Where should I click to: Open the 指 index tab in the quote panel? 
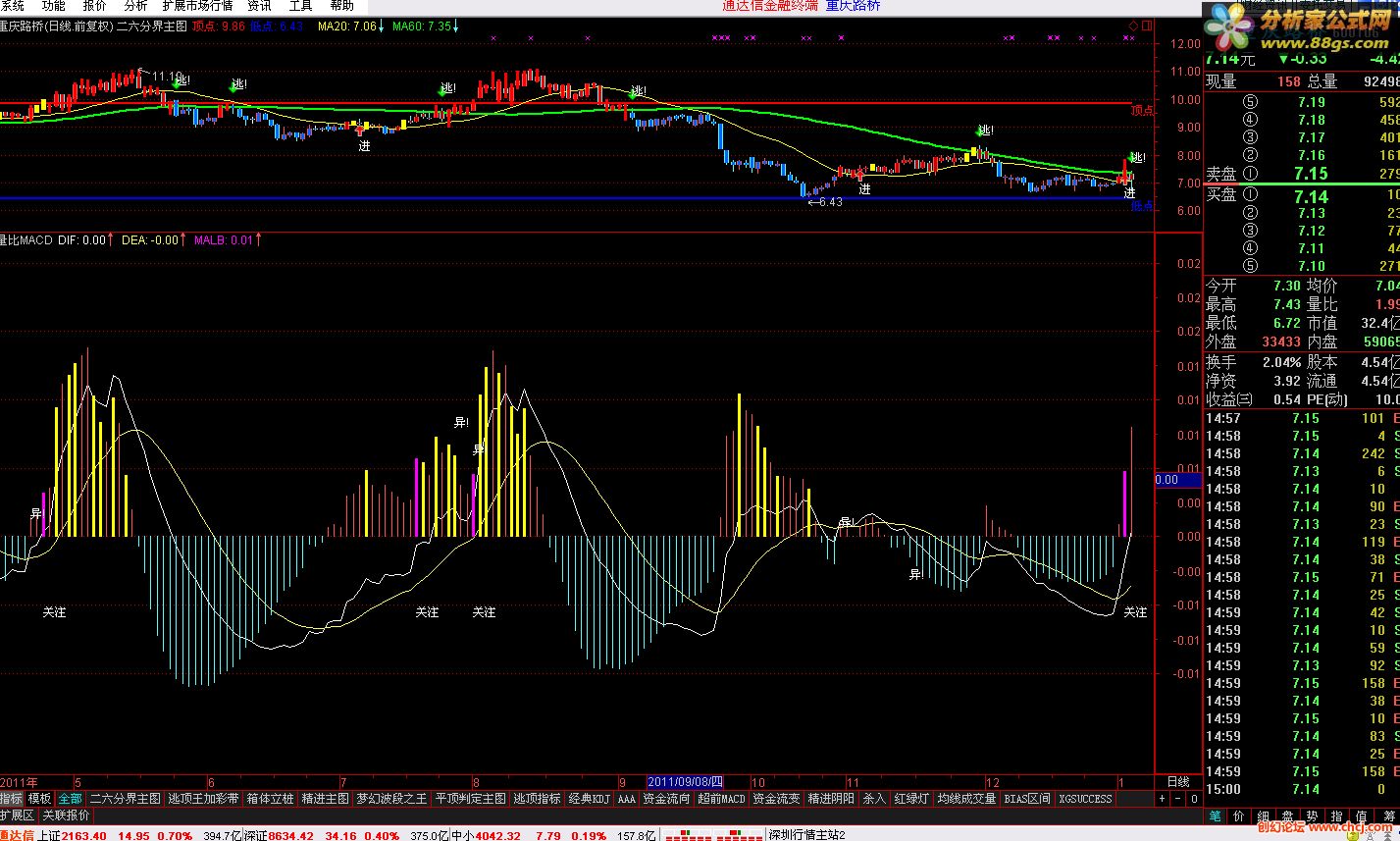[x=1337, y=816]
